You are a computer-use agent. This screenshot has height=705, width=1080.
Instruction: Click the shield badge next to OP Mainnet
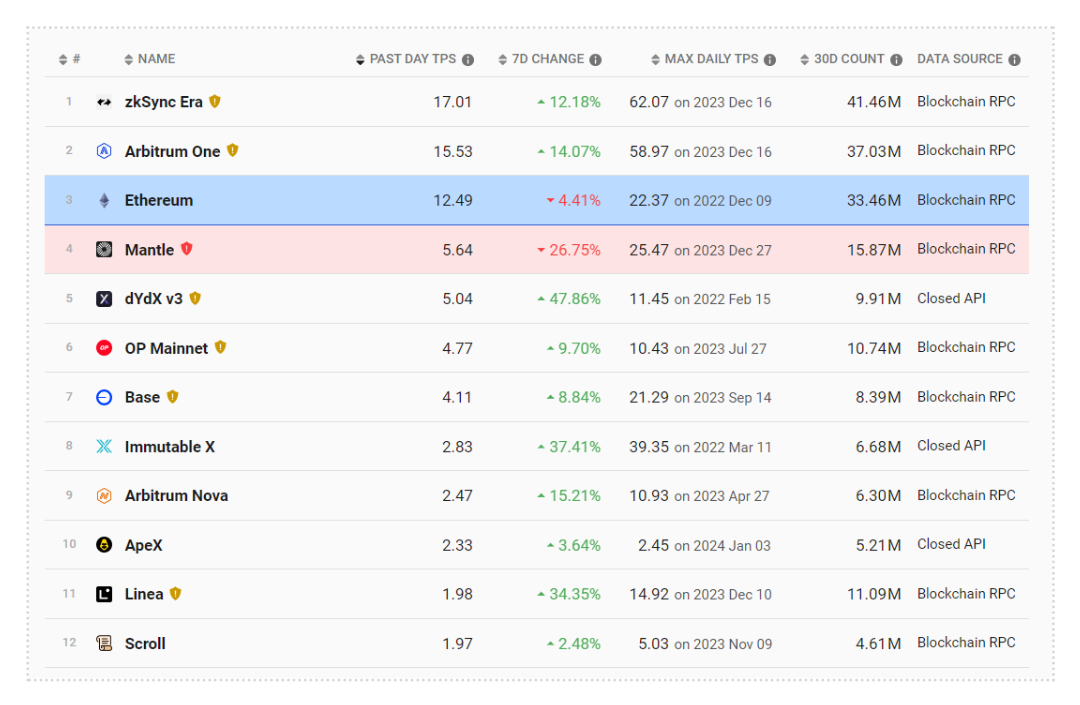(220, 347)
